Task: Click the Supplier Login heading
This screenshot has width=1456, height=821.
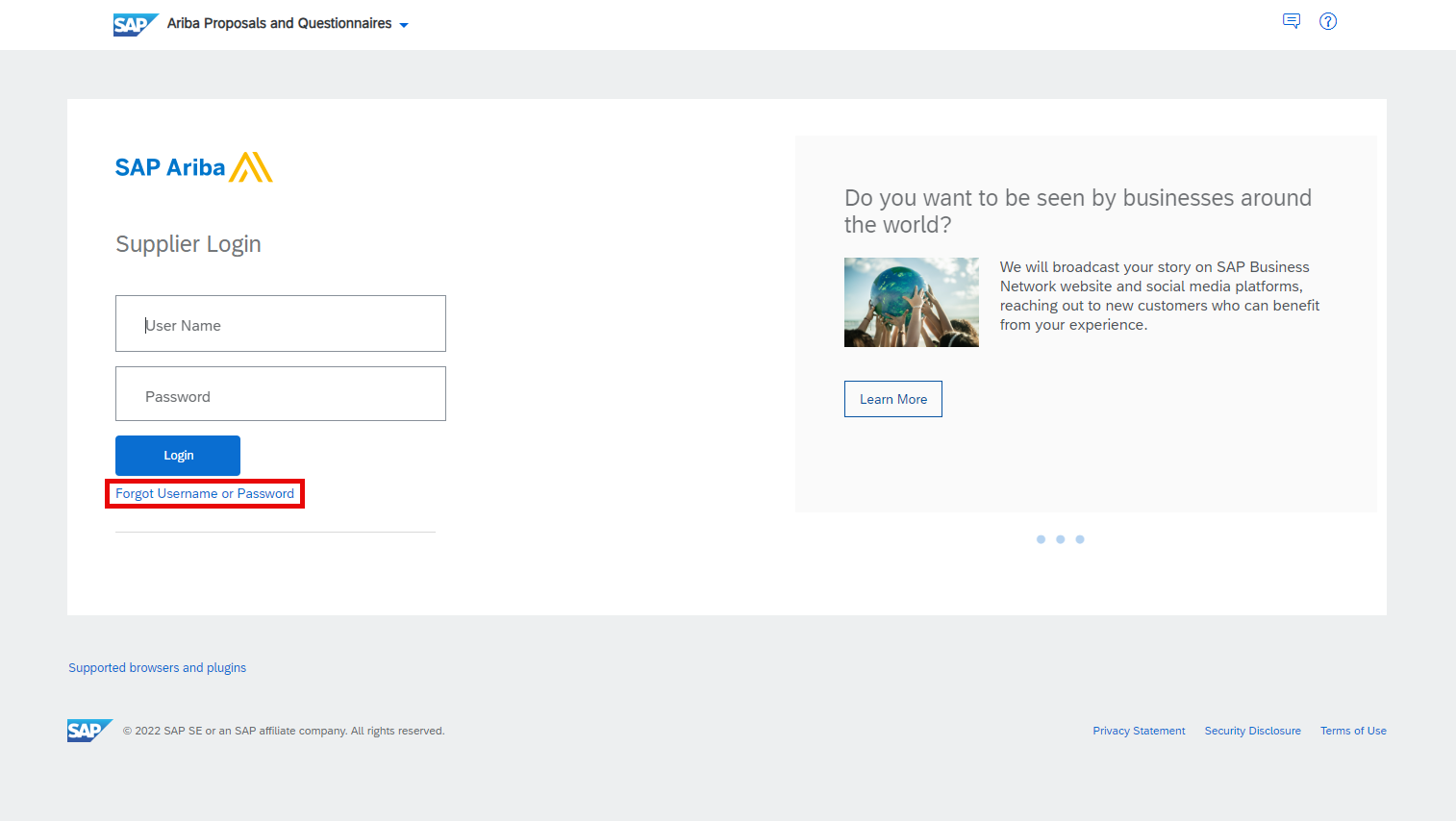Action: (188, 244)
